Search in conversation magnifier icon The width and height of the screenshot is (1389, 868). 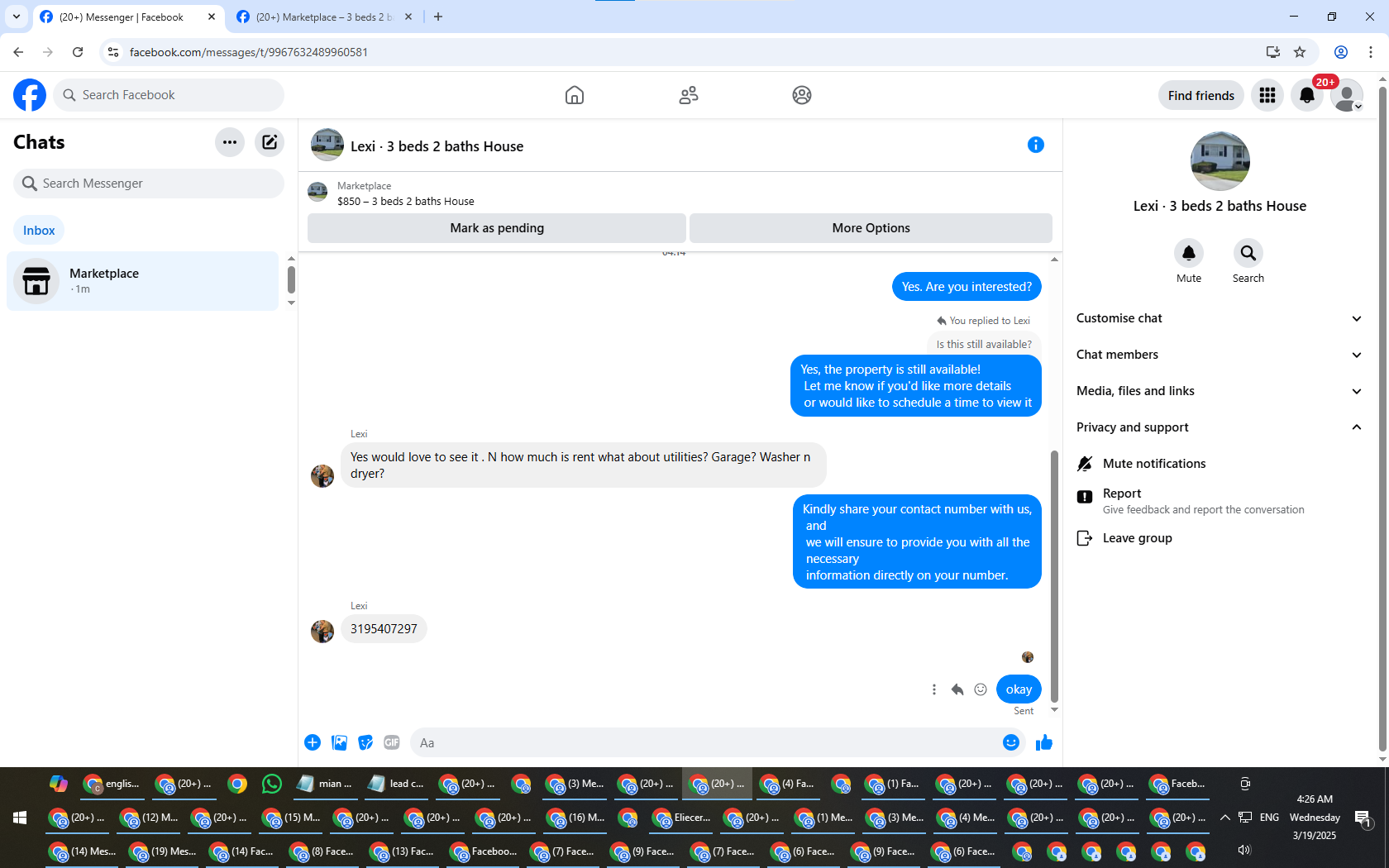coord(1248,253)
